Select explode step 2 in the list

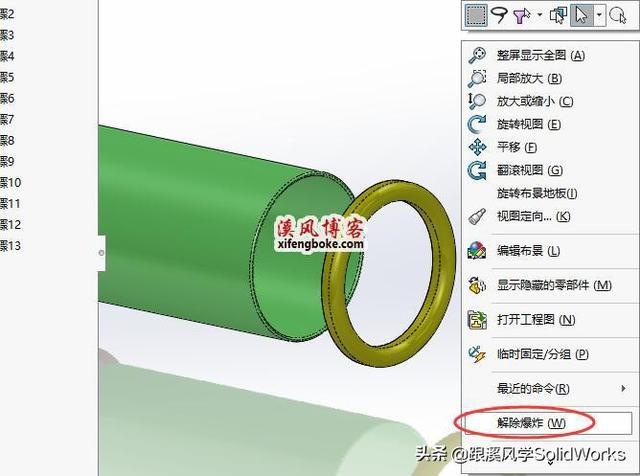7,14
